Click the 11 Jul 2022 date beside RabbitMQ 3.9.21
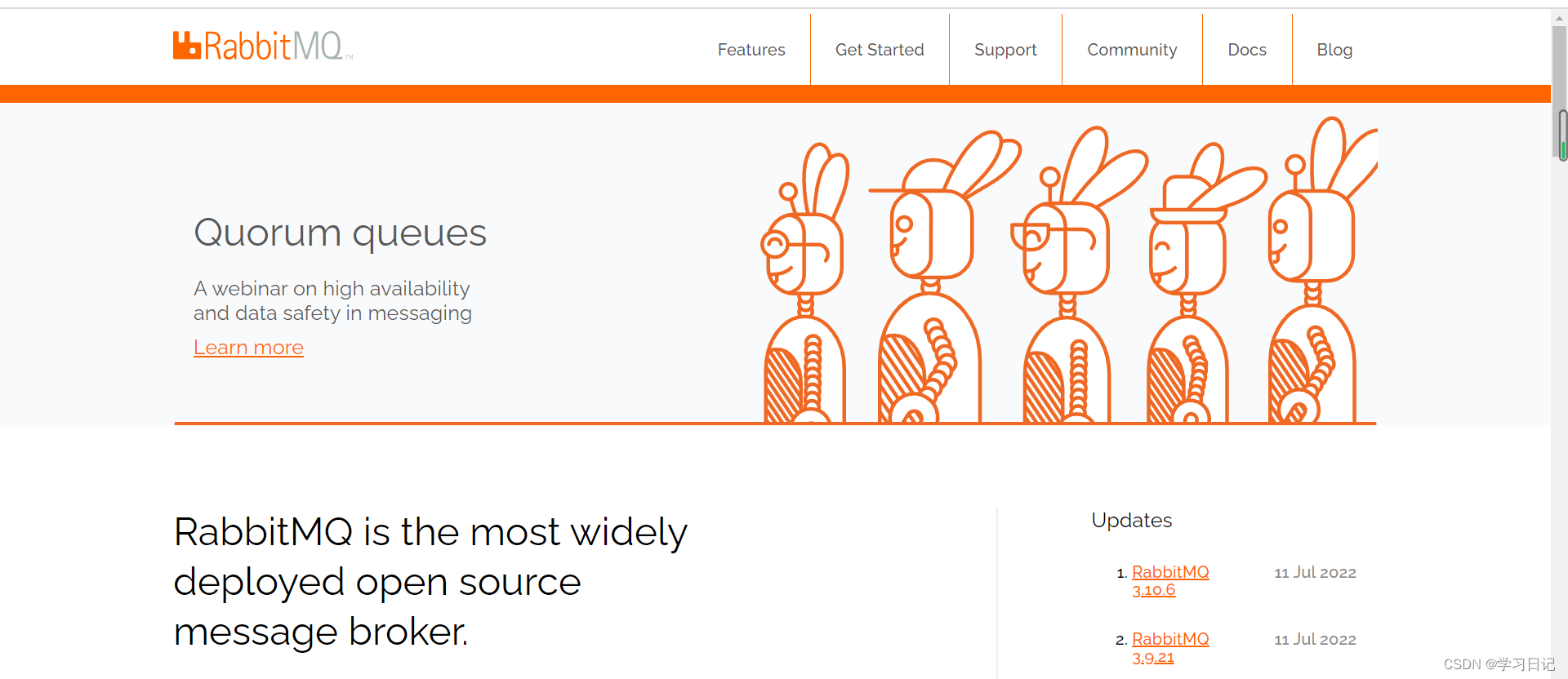Viewport: 1568px width, 679px height. tap(1315, 640)
